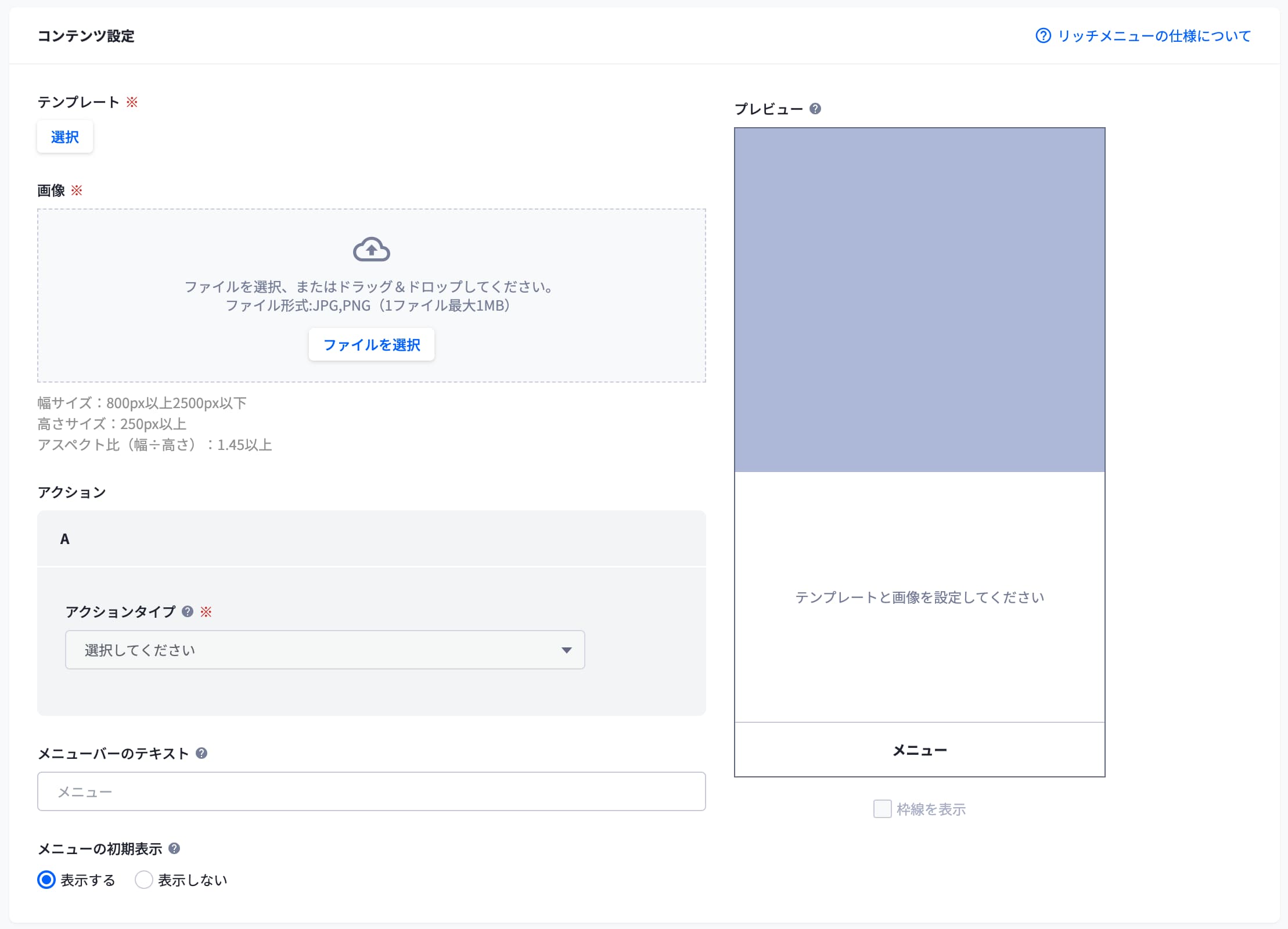The width and height of the screenshot is (1288, 929).
Task: Click help icon beside メニューバーのテキスト
Action: pyautogui.click(x=202, y=753)
